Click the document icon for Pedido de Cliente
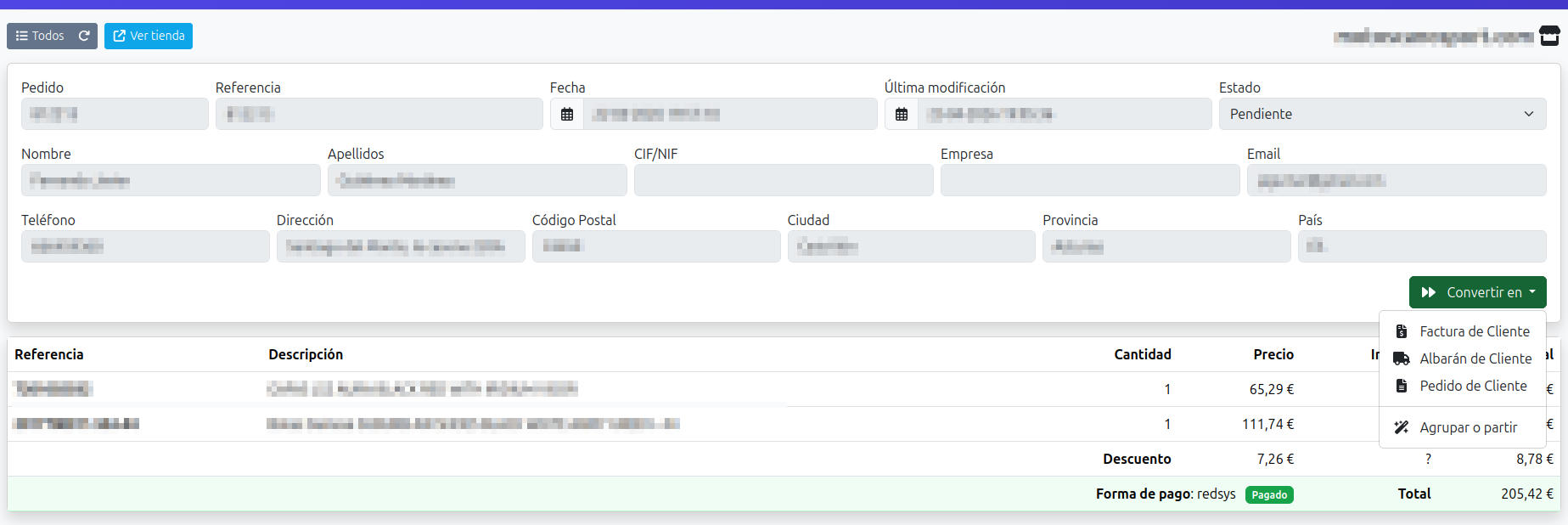Image resolution: width=1568 pixels, height=525 pixels. [1402, 386]
